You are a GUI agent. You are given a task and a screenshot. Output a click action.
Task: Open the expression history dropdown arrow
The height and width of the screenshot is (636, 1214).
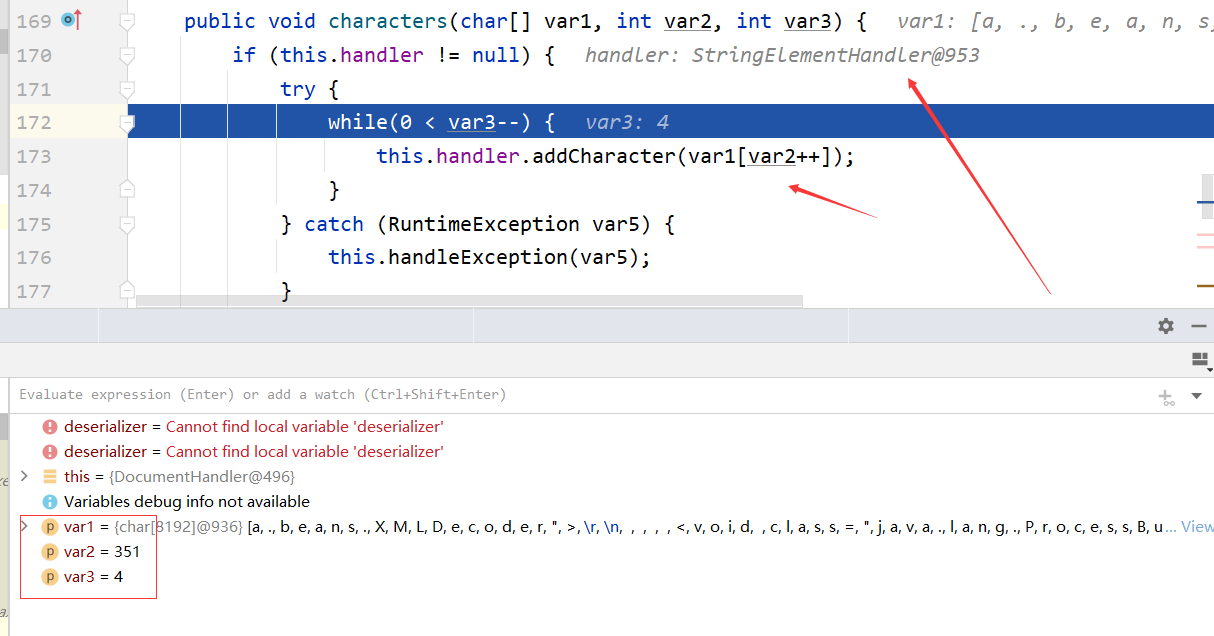[x=1196, y=396]
